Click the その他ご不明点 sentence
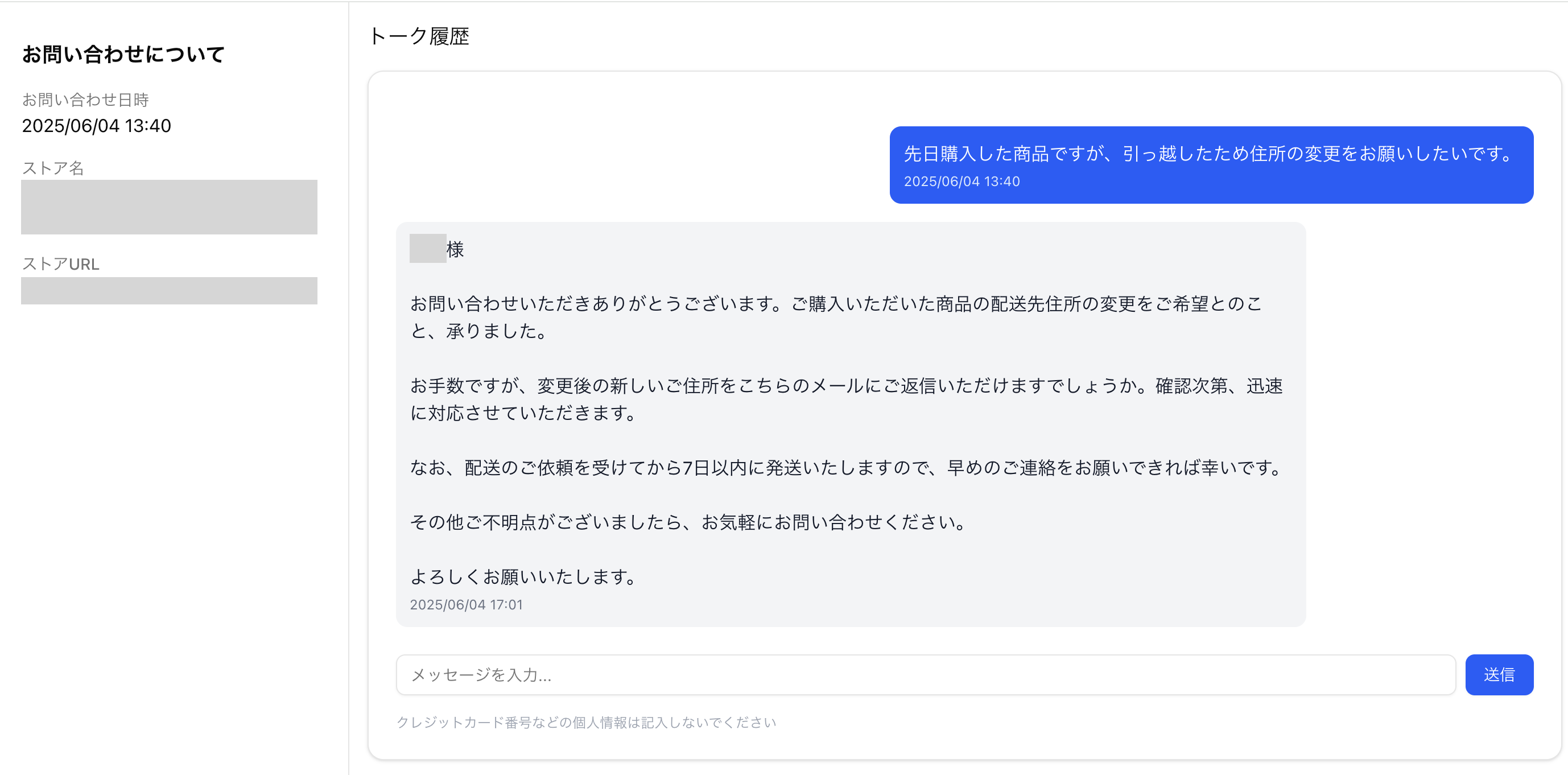The height and width of the screenshot is (775, 1568). coord(688,522)
